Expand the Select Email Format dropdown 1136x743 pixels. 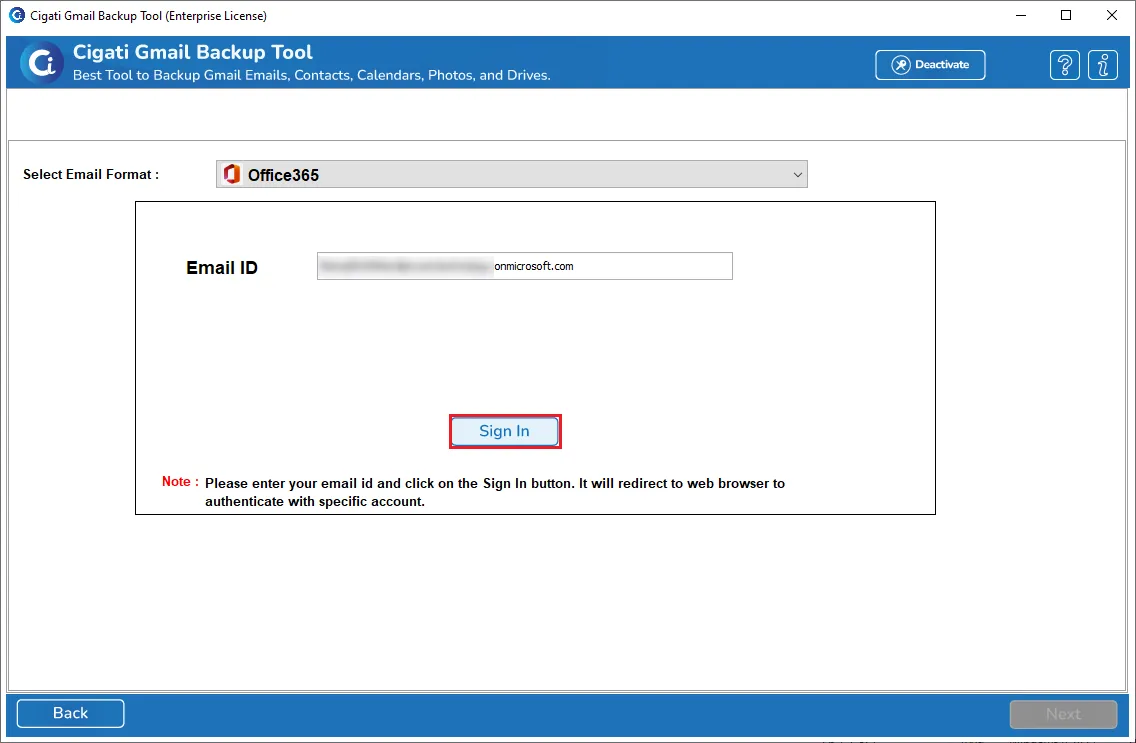pos(511,175)
